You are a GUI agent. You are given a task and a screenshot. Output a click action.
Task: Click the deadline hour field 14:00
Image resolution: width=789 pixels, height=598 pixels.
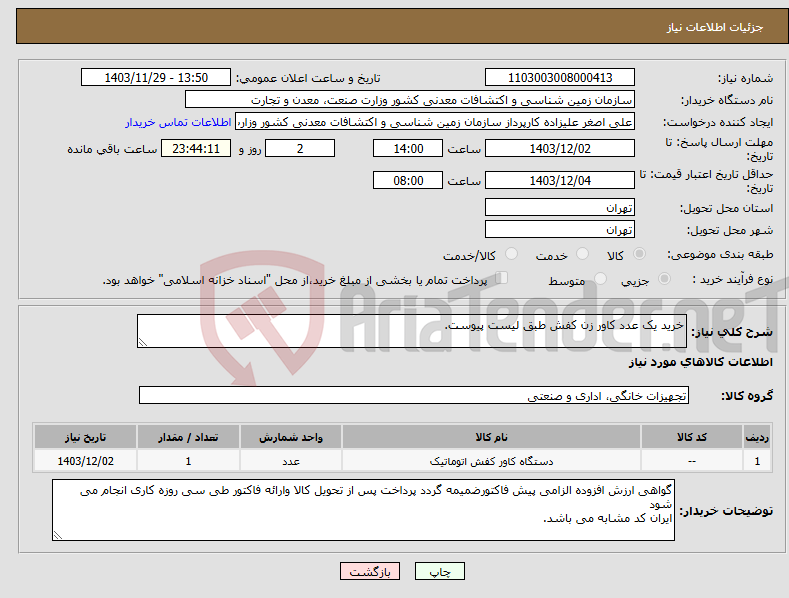(408, 148)
